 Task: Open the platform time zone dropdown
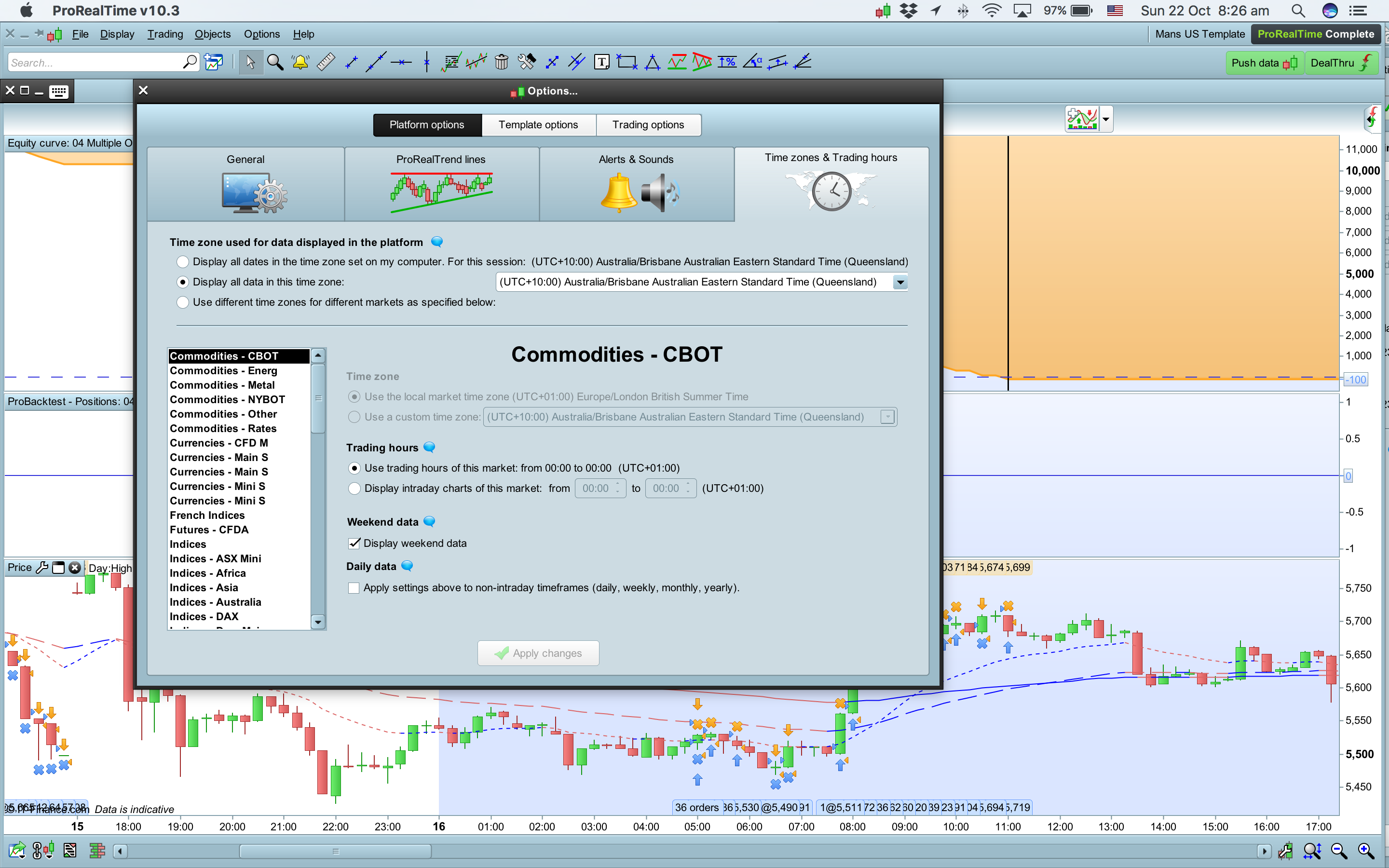(x=900, y=283)
